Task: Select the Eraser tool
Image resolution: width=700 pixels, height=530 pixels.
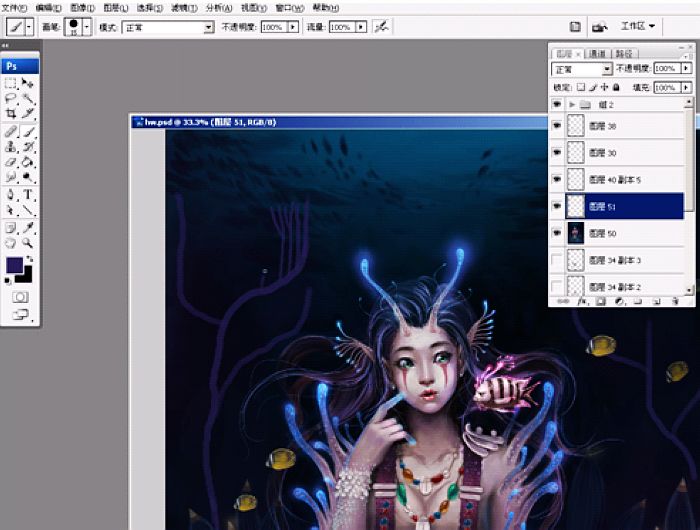Action: click(x=11, y=162)
